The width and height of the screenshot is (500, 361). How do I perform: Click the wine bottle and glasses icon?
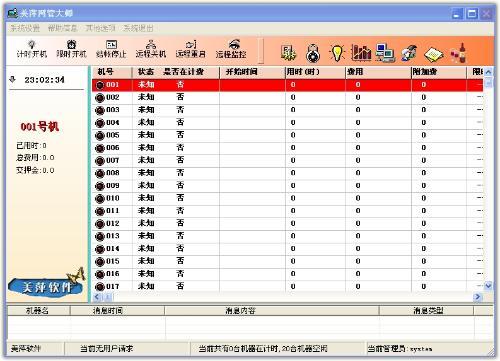click(458, 53)
